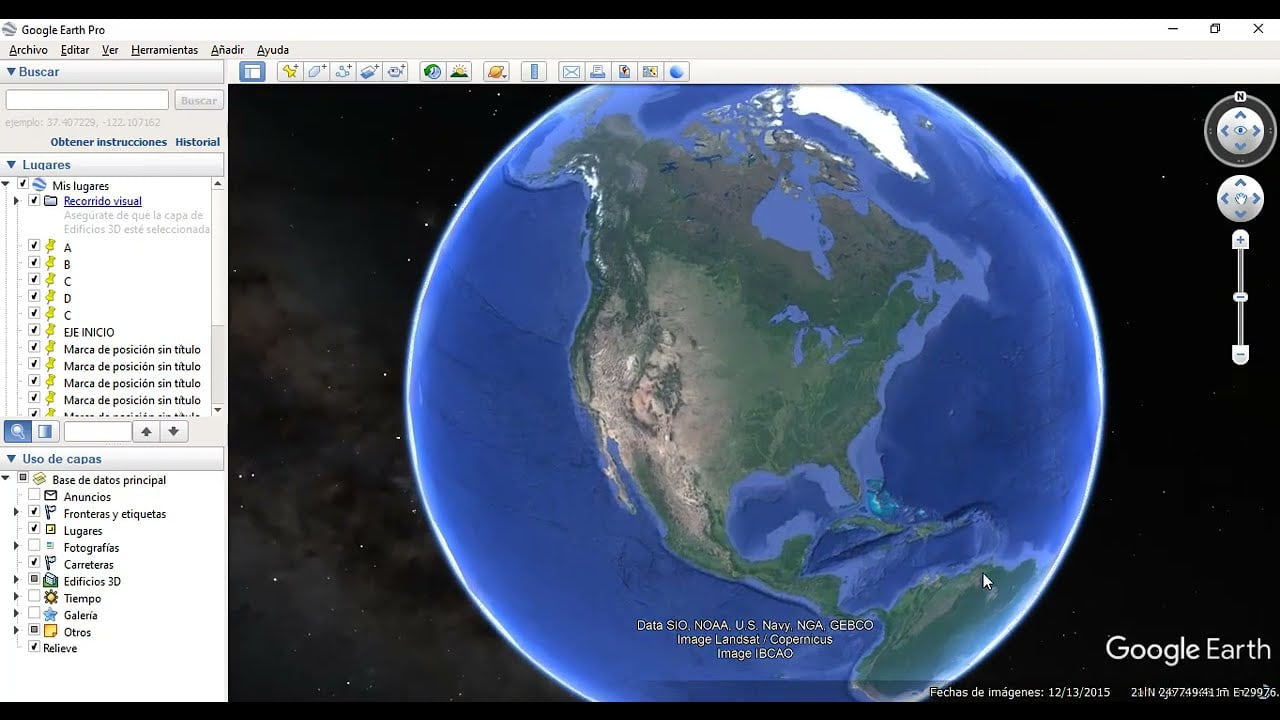
Task: Expand the Otros layer group
Action: [x=16, y=631]
